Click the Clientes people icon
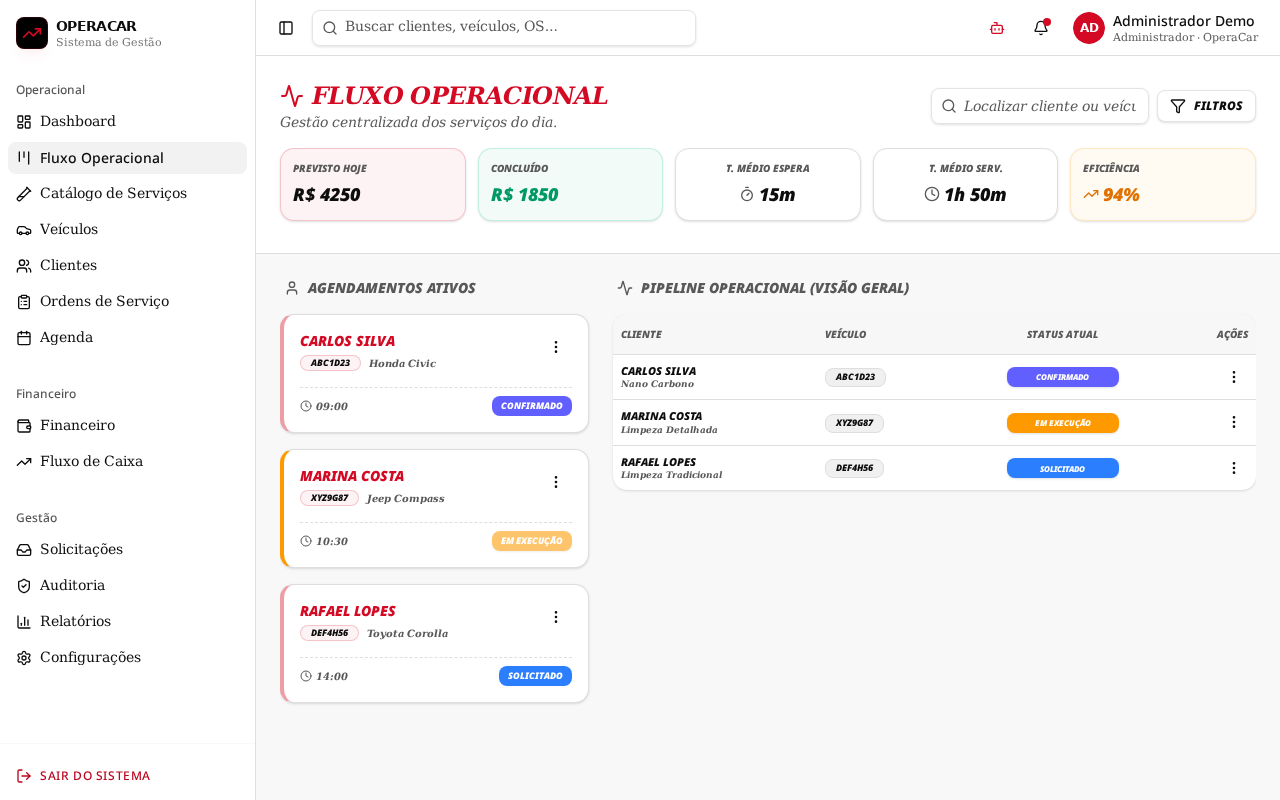This screenshot has height=800, width=1280. (x=24, y=266)
